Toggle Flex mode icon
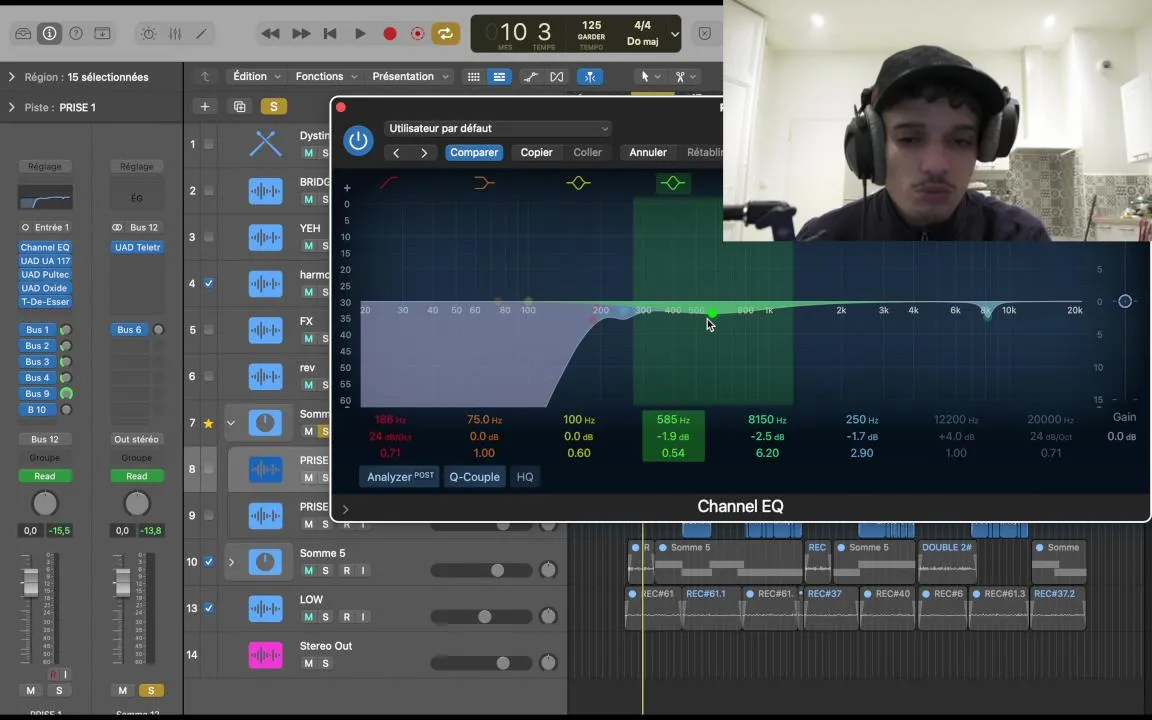The image size is (1152, 720). [556, 76]
